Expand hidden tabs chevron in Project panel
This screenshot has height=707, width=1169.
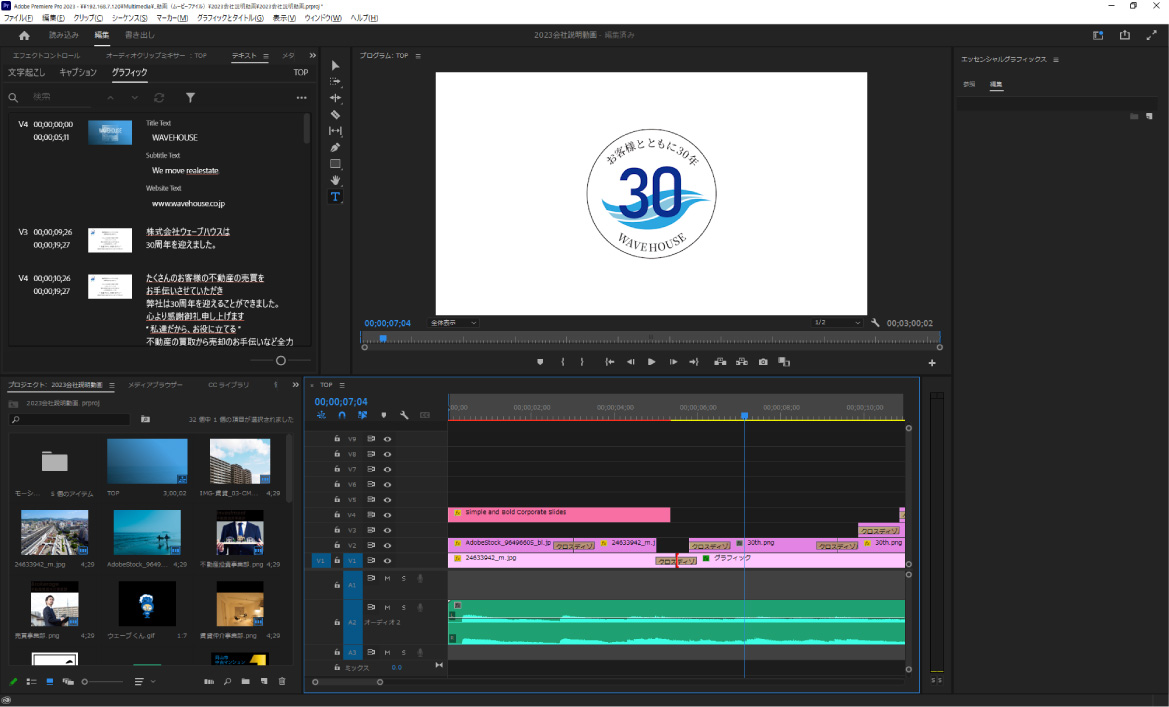click(295, 385)
